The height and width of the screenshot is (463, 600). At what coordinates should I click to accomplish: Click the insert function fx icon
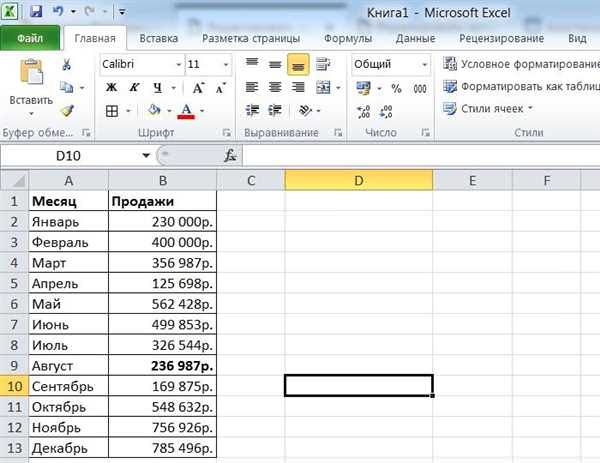point(231,155)
